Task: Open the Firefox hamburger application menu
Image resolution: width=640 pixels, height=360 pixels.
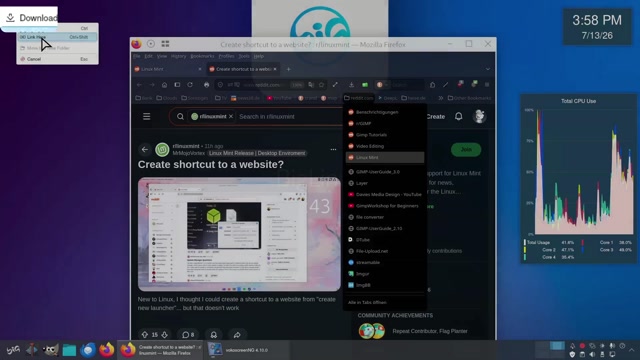Action: 487,85
